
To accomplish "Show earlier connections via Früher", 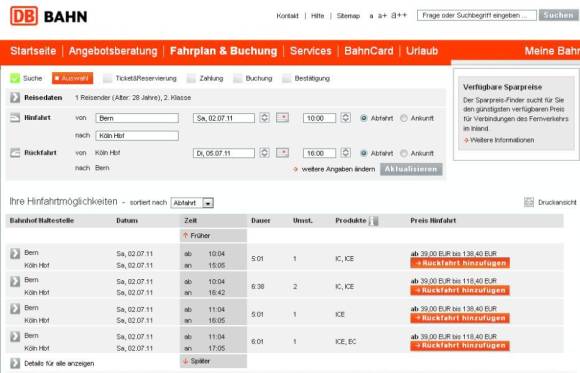I will click(x=200, y=235).
